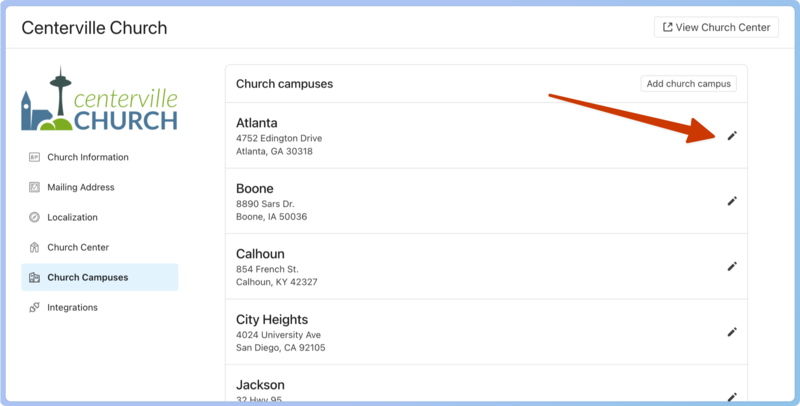Image resolution: width=800 pixels, height=406 pixels.
Task: Click the City Heights edit pencil
Action: [x=732, y=332]
